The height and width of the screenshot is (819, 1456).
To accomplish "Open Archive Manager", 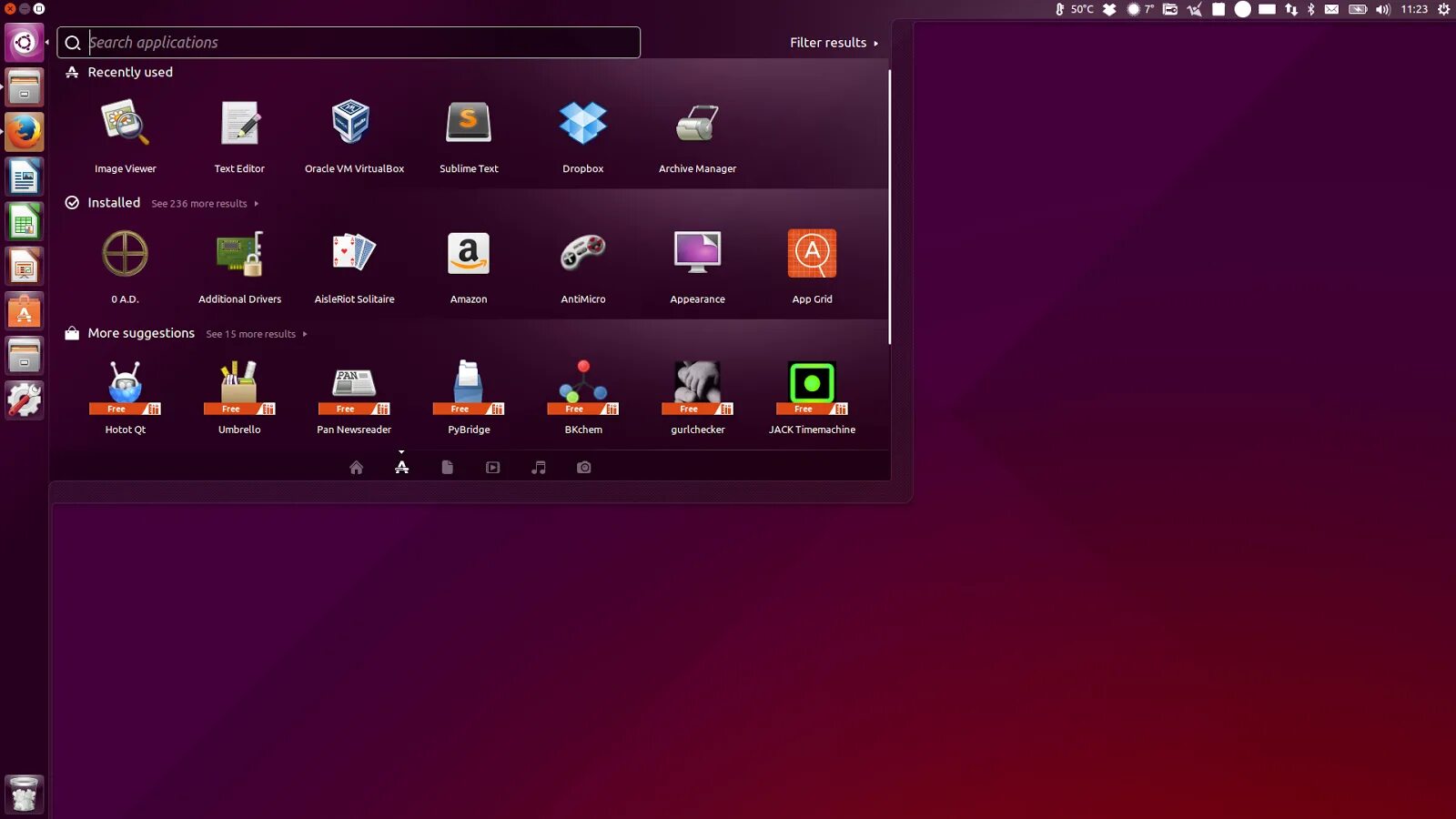I will pyautogui.click(x=698, y=124).
